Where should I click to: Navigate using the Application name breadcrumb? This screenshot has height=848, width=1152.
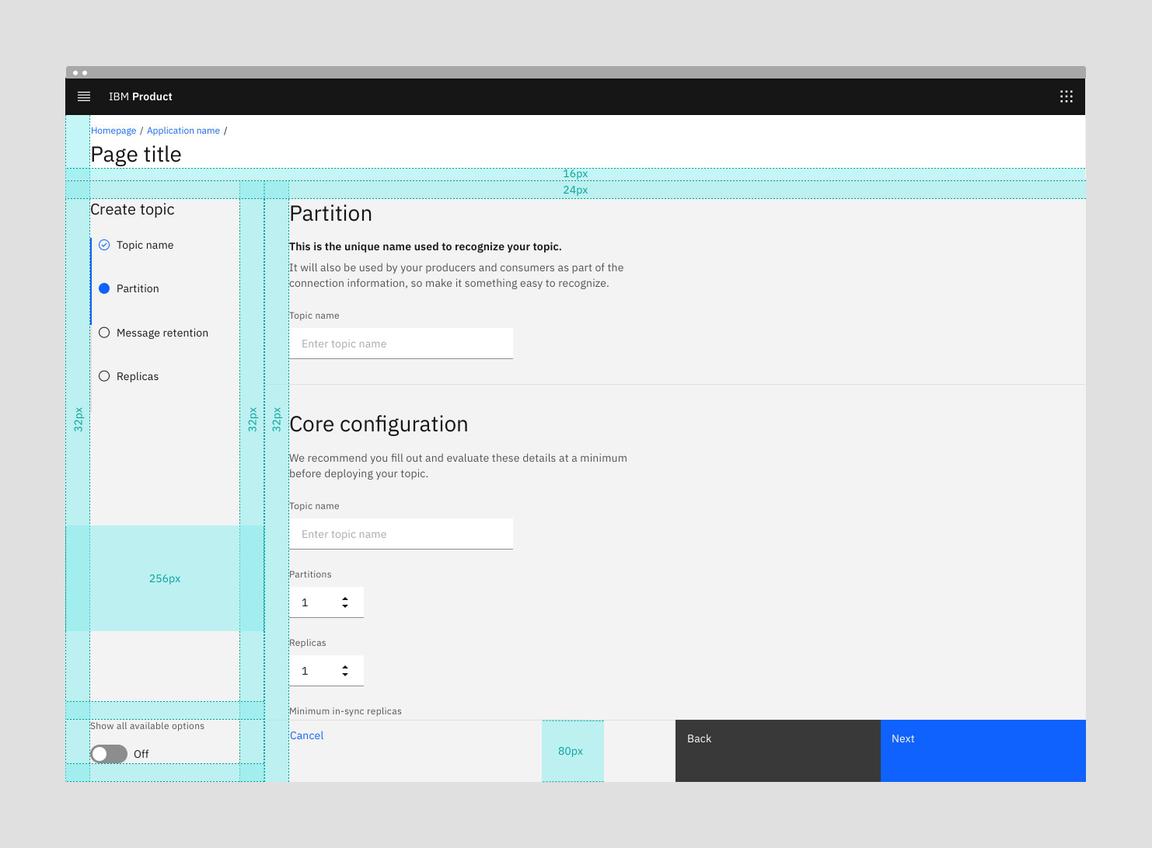pyautogui.click(x=183, y=130)
